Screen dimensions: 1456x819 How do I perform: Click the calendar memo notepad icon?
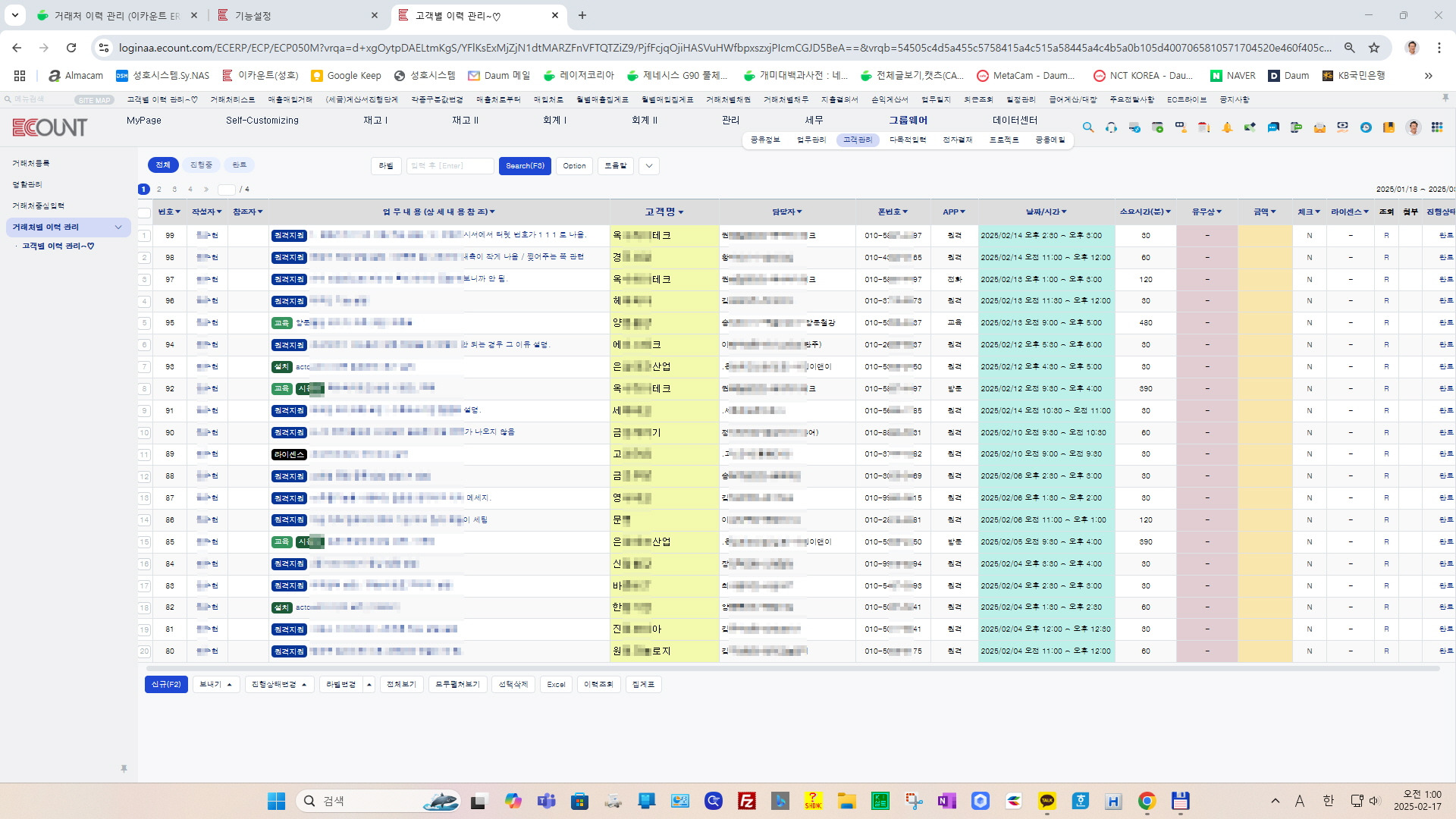pos(1203,127)
